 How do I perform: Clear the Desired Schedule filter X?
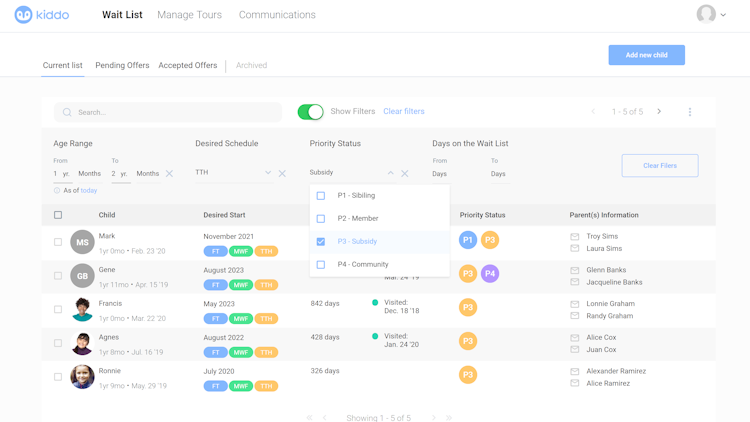(282, 174)
